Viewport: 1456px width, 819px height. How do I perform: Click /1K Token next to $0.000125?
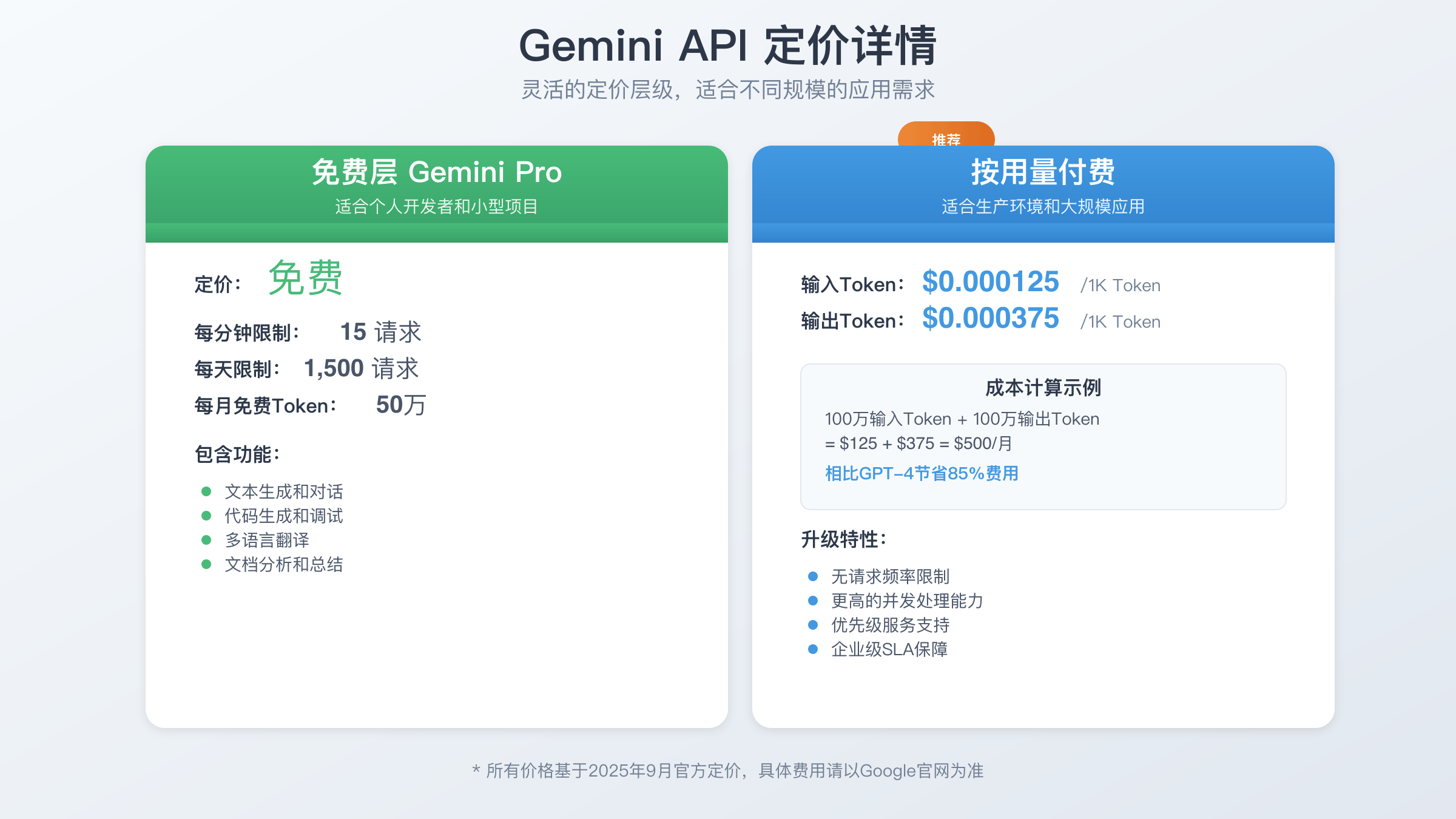(x=1121, y=285)
